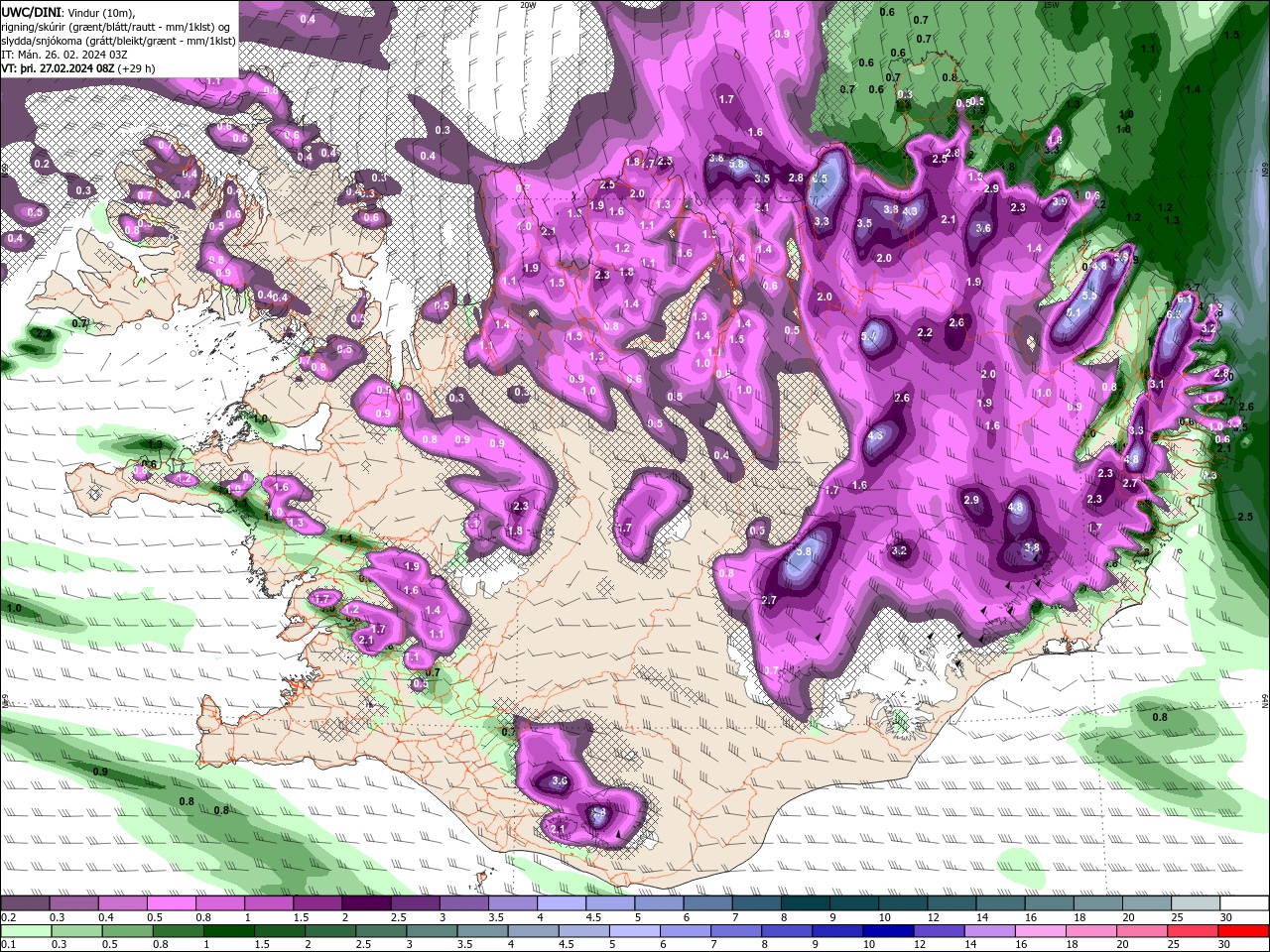This screenshot has height=952, width=1270.
Task: Pick snow scale swatch between 3 and 3.5
Action: coord(464,903)
